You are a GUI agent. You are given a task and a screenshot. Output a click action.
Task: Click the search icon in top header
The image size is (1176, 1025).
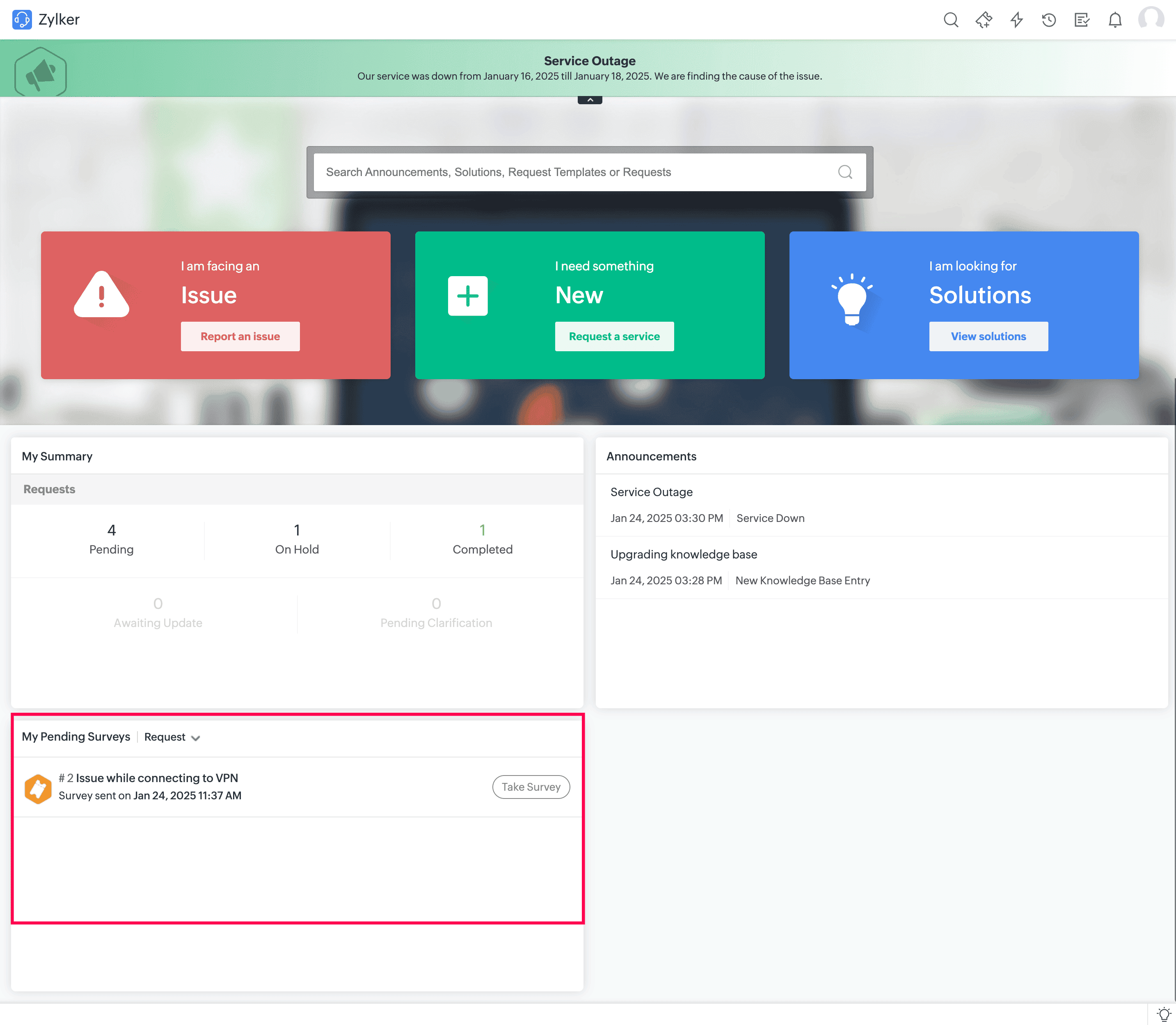click(951, 20)
